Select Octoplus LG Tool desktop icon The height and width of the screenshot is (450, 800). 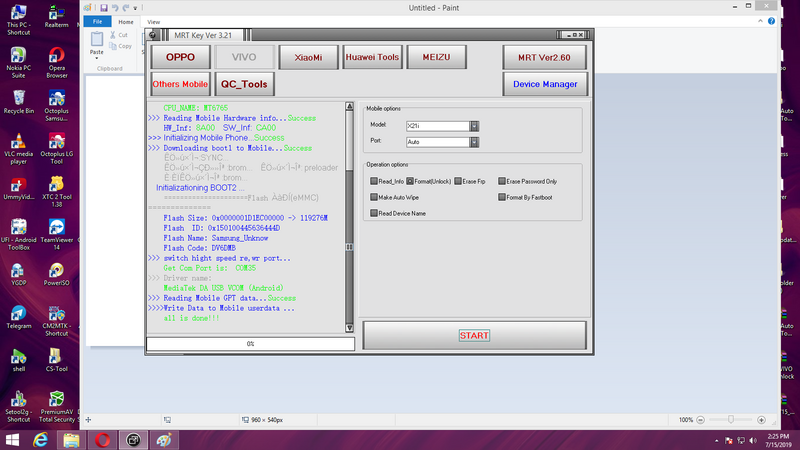pos(57,148)
